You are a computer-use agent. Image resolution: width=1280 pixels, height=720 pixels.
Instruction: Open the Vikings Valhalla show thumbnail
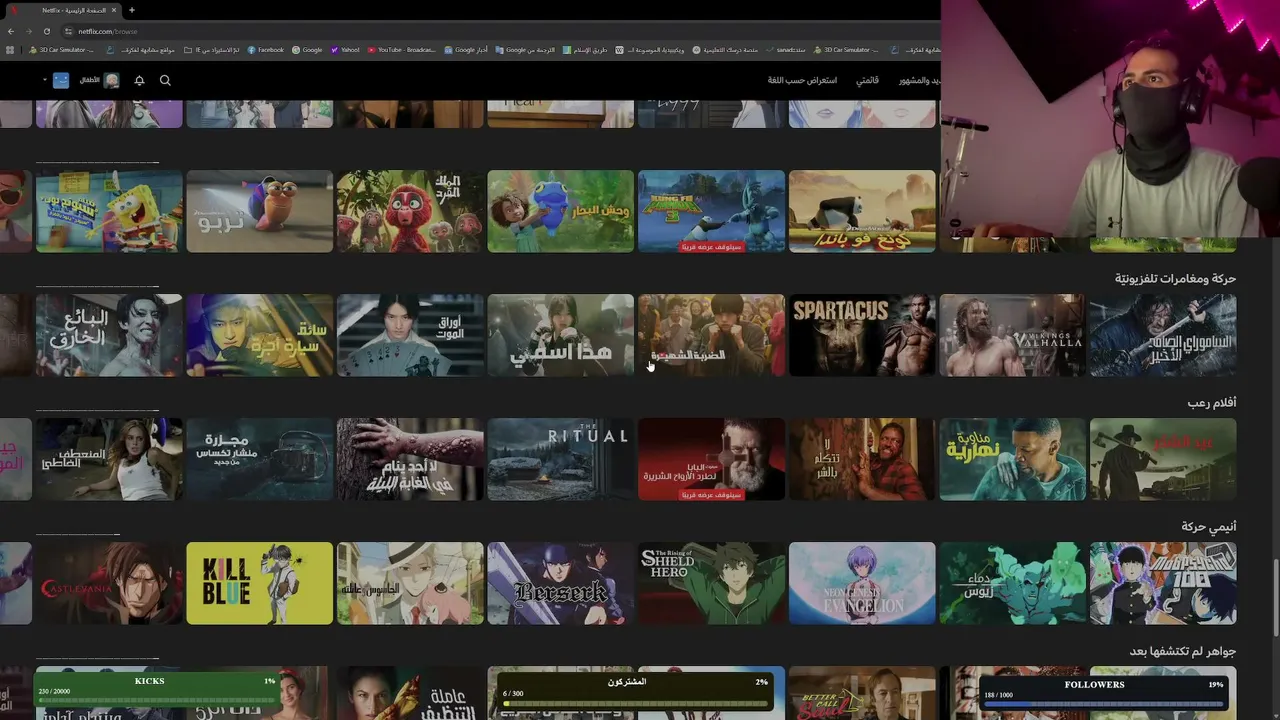1012,335
